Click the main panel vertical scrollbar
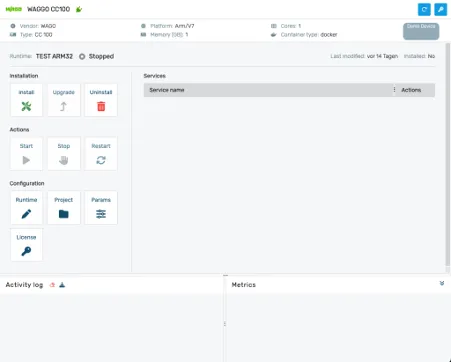 [x=448, y=154]
